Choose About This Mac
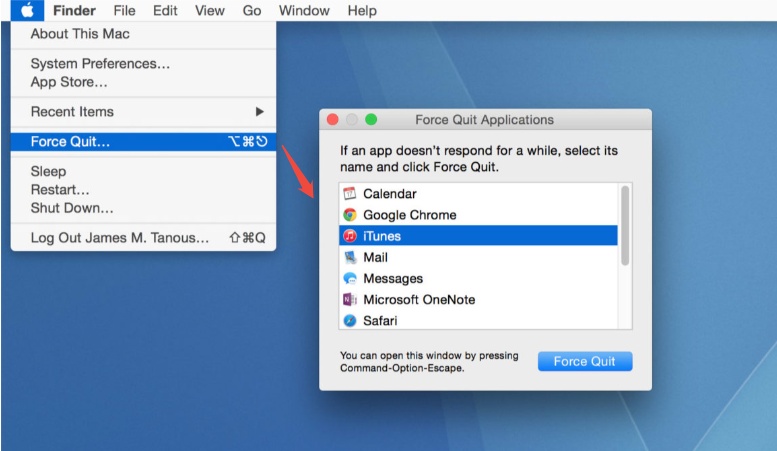 (143, 34)
